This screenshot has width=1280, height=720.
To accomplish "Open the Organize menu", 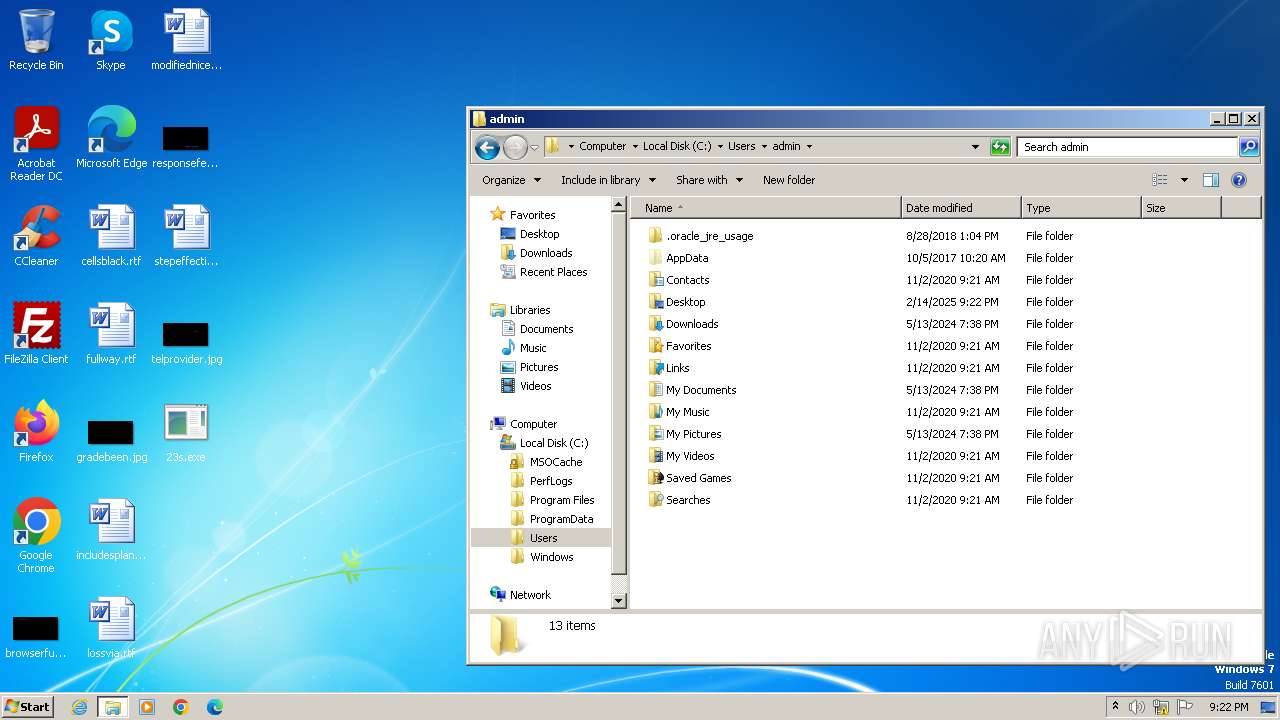I will coord(511,180).
